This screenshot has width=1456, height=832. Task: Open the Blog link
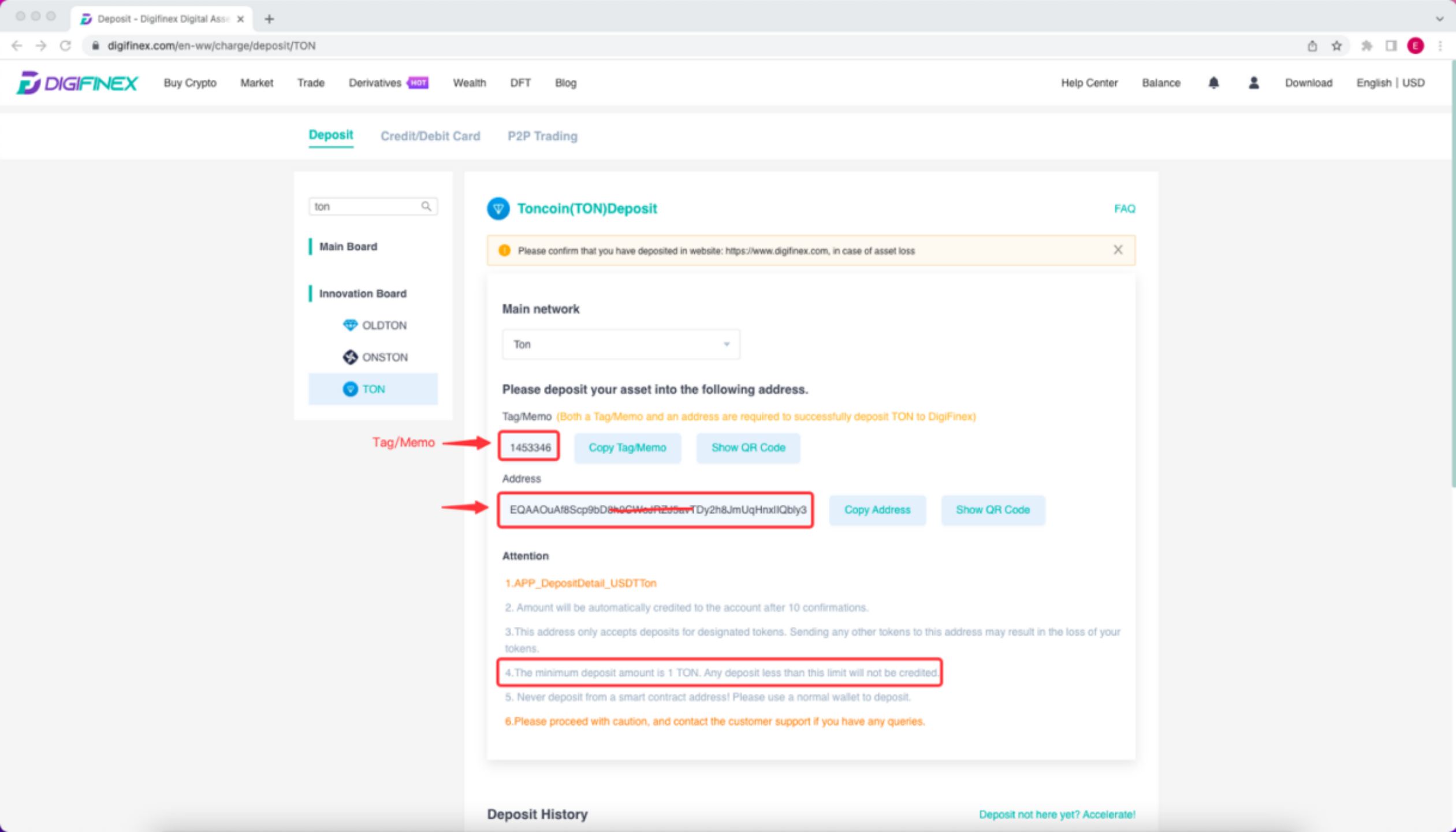565,83
